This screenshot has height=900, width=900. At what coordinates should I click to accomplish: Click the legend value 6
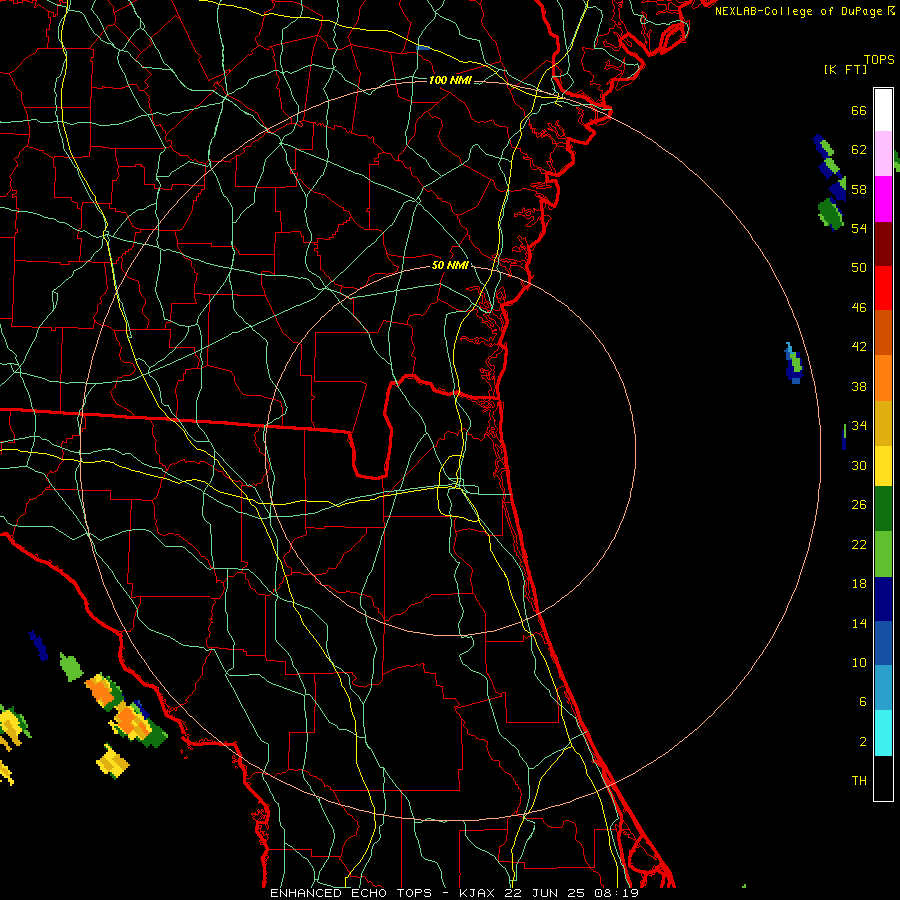click(863, 702)
